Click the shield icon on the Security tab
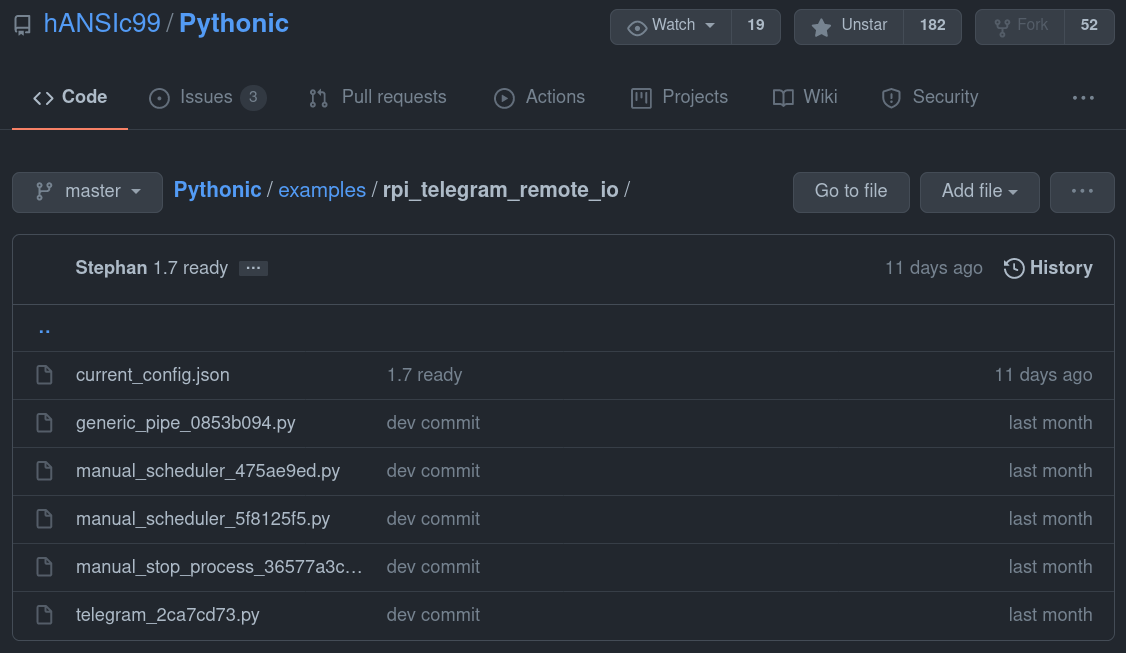The width and height of the screenshot is (1126, 653). pyautogui.click(x=891, y=97)
